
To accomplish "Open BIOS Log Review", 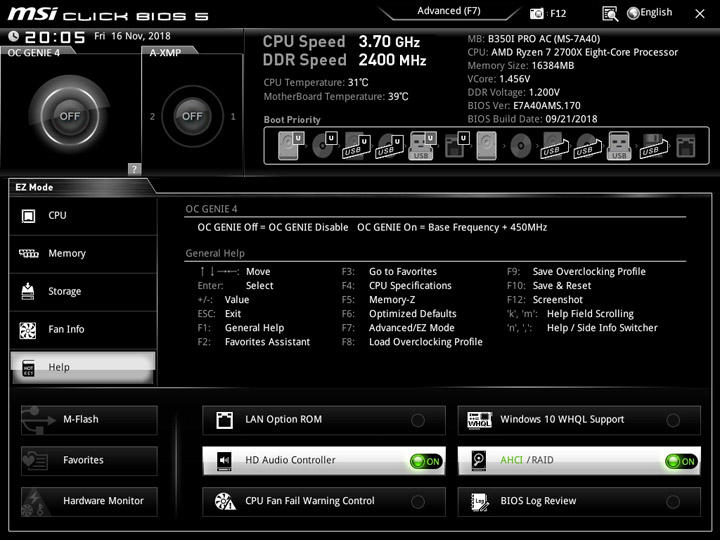I will (579, 501).
